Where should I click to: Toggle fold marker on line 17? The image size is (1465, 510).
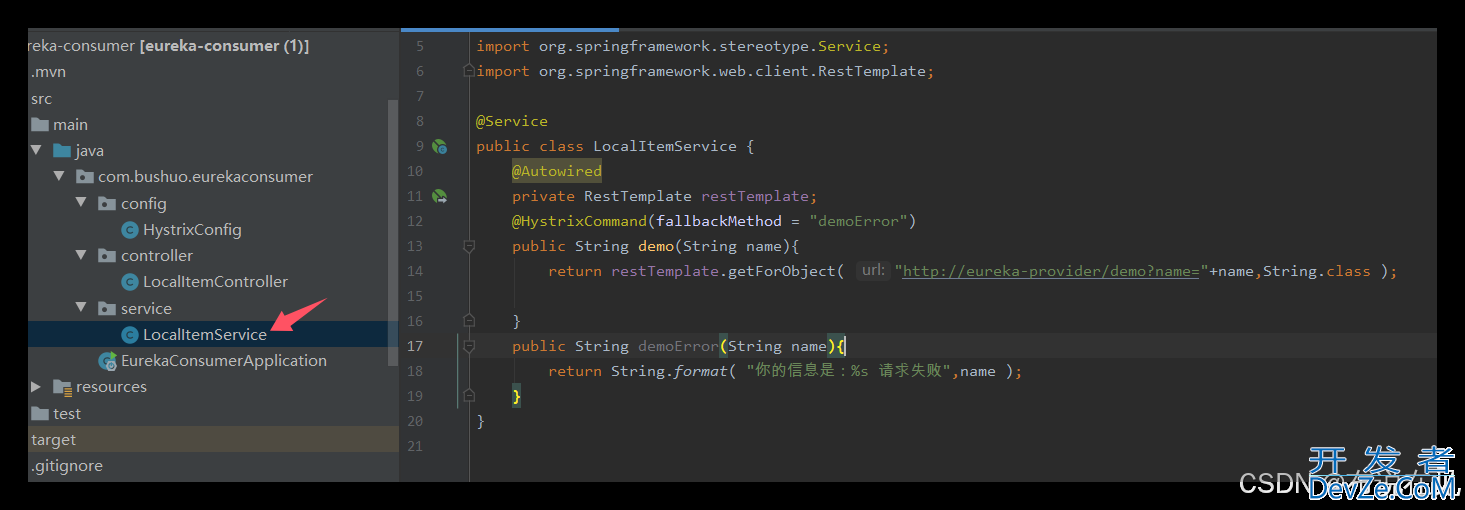[468, 346]
